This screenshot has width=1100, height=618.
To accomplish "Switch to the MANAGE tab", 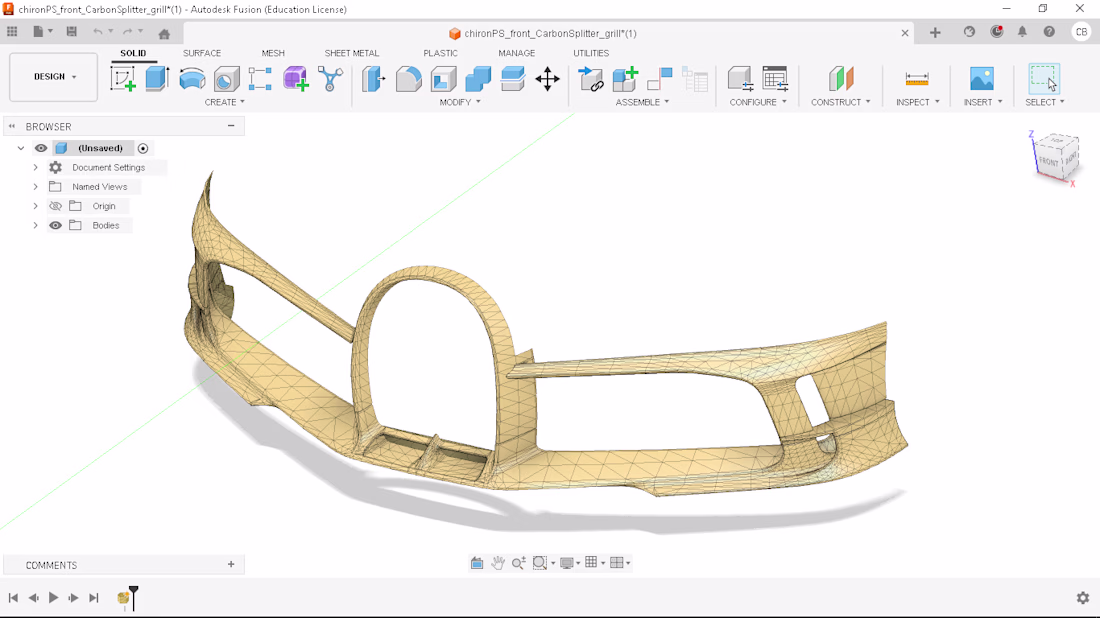I will [516, 53].
